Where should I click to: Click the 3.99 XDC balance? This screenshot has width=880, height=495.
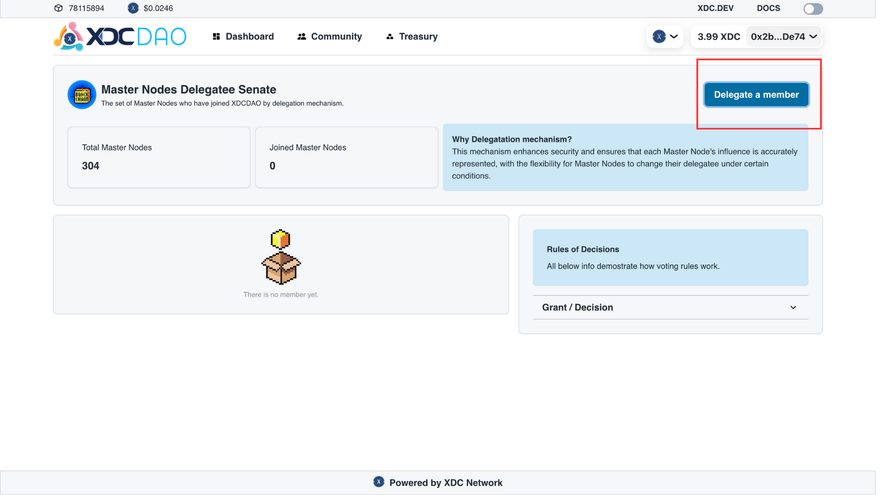click(x=718, y=37)
